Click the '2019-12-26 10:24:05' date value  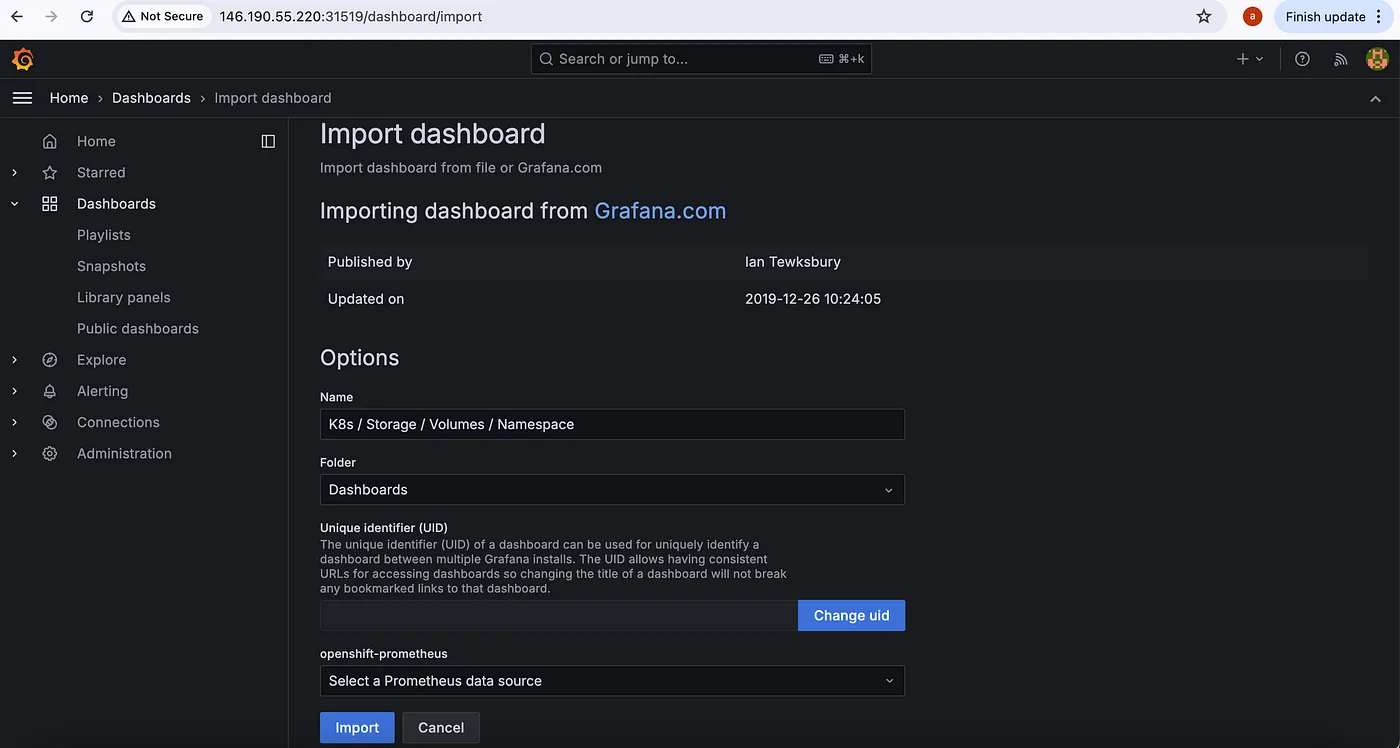pos(813,299)
